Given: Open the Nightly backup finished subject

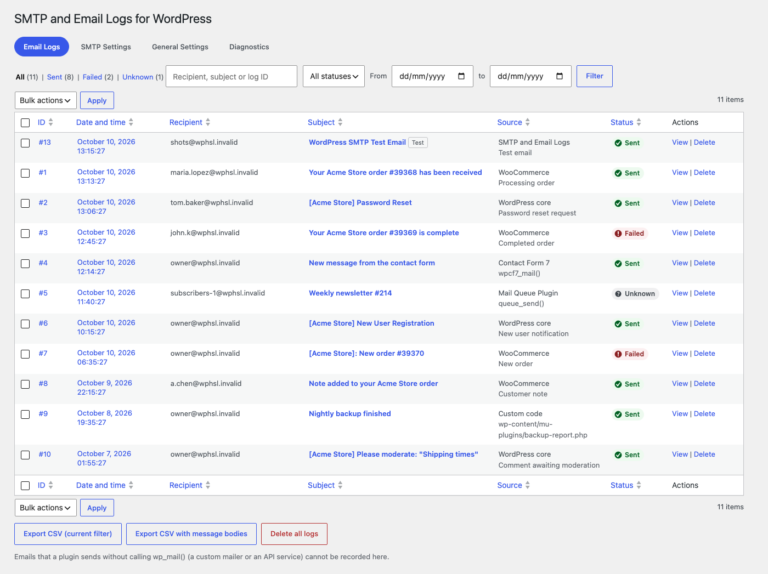Looking at the screenshot, I should (x=350, y=413).
